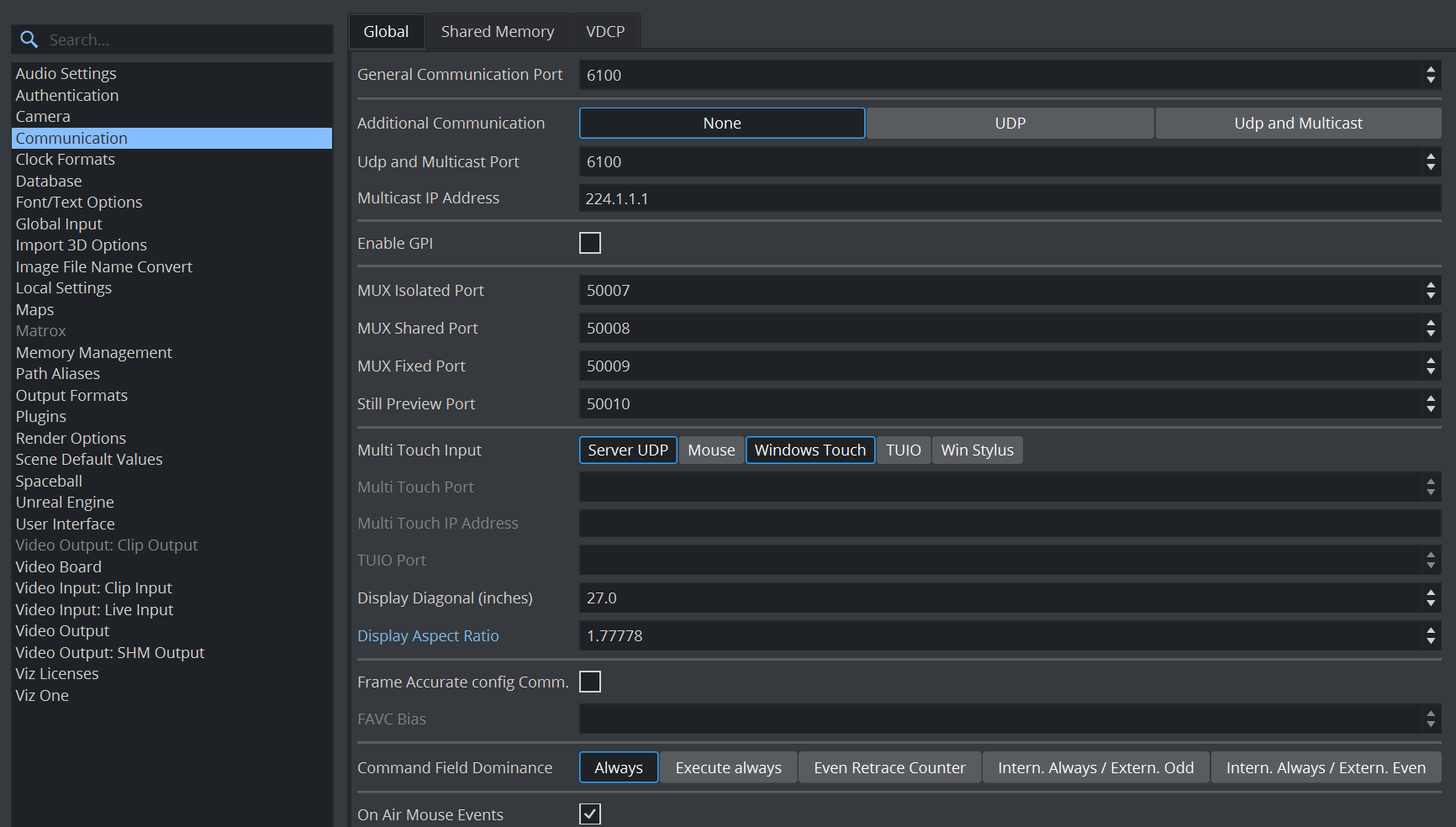Click Udp and Multicast Port stepper arrows
This screenshot has width=1456, height=827.
pyautogui.click(x=1430, y=162)
